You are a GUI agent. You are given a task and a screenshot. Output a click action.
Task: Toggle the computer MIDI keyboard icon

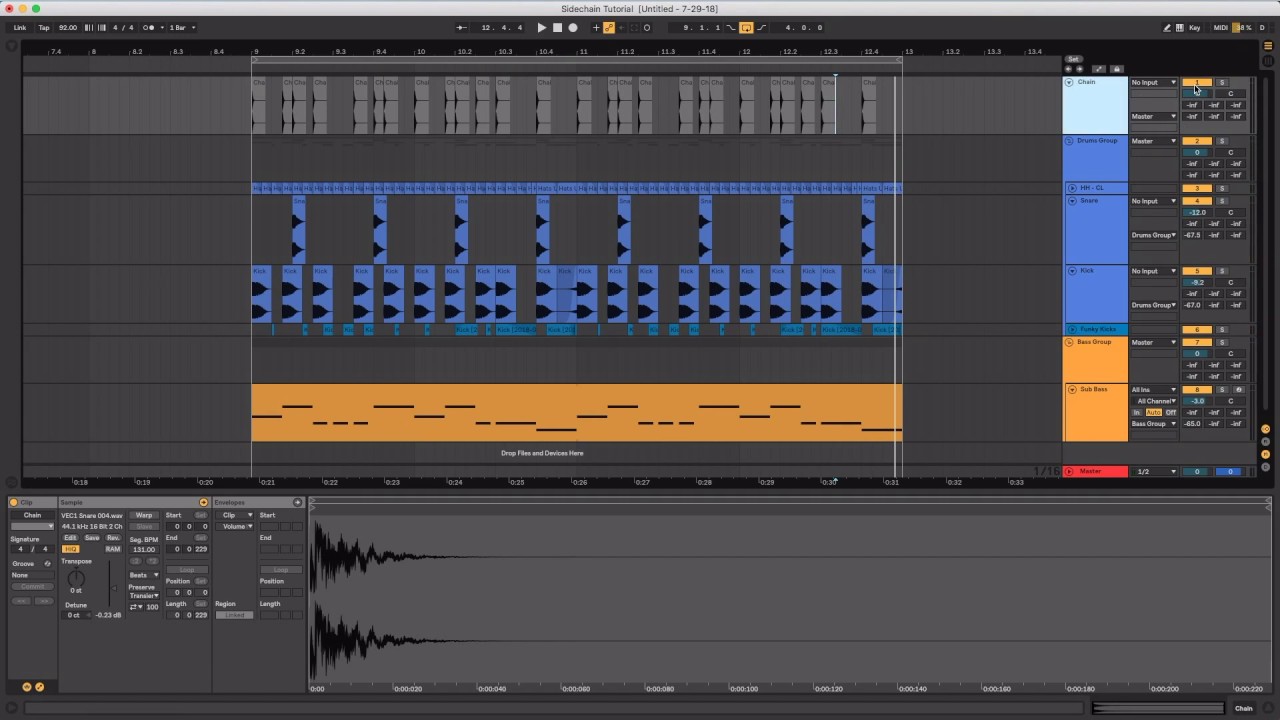(x=1181, y=28)
